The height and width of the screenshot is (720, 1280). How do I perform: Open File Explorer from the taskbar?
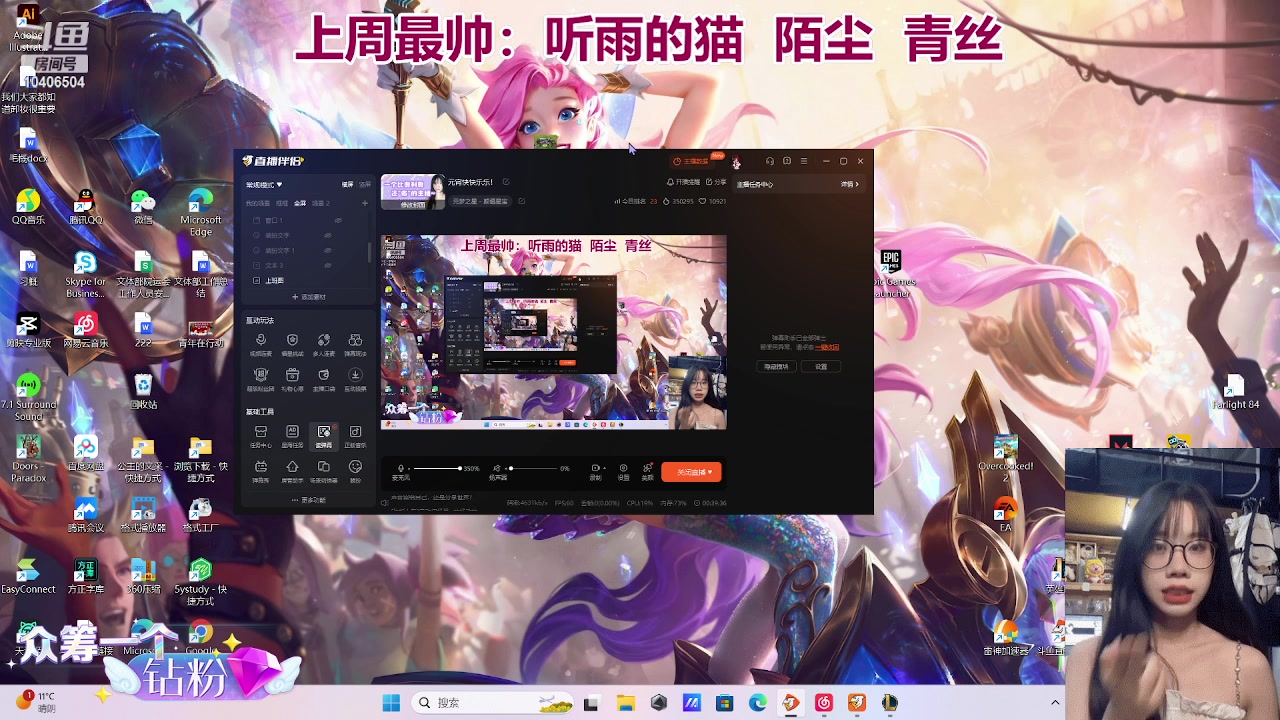[x=625, y=703]
